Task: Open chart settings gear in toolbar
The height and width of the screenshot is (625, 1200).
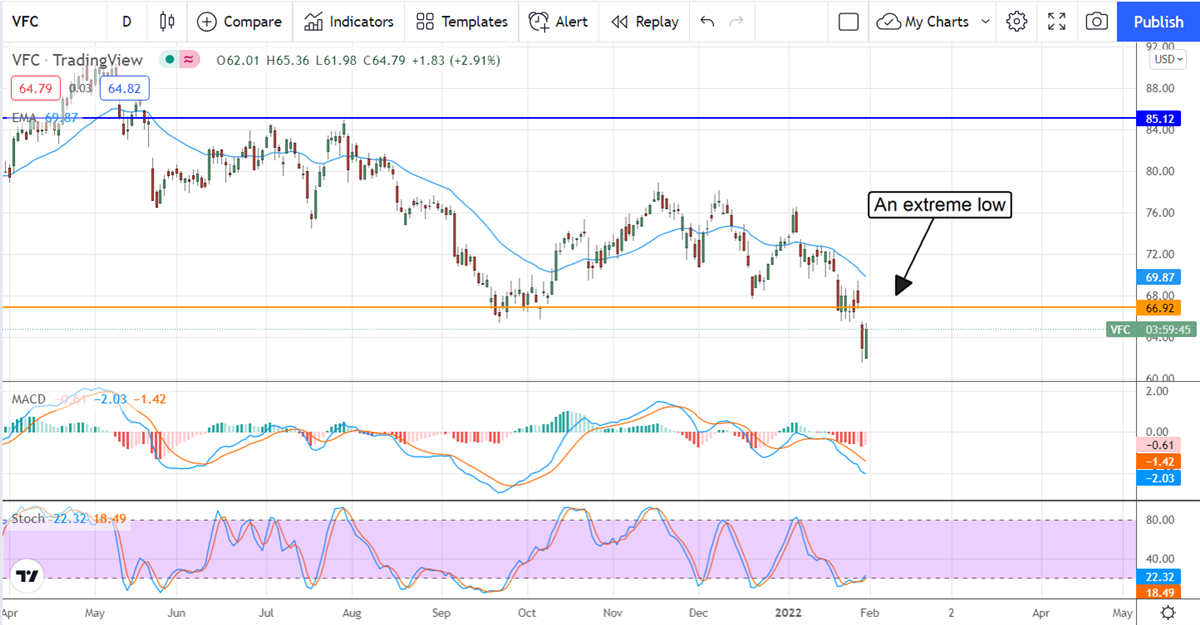Action: 1017,21
